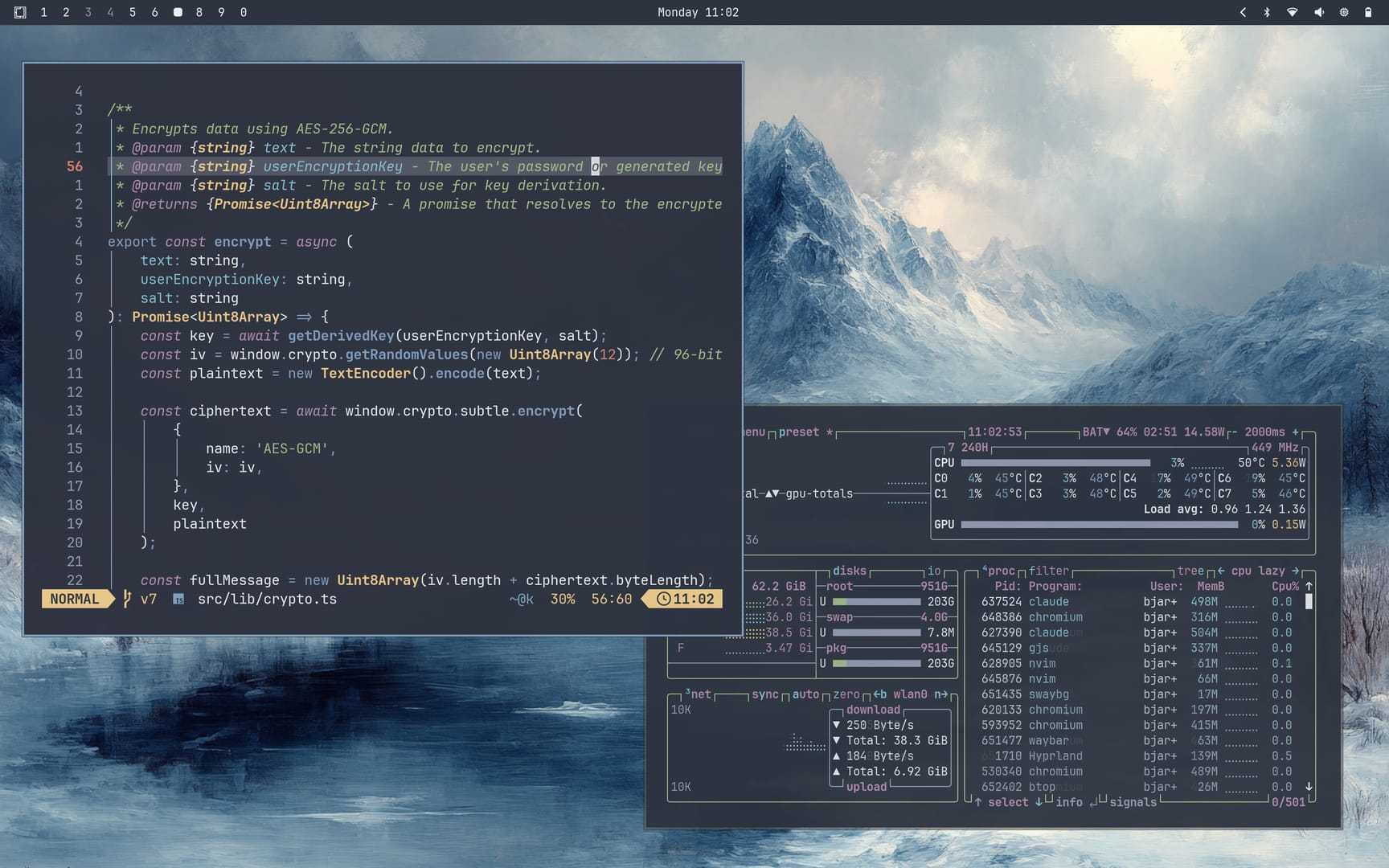The height and width of the screenshot is (868, 1389).
Task: Expand the system tray left chevron
Action: 1243,12
